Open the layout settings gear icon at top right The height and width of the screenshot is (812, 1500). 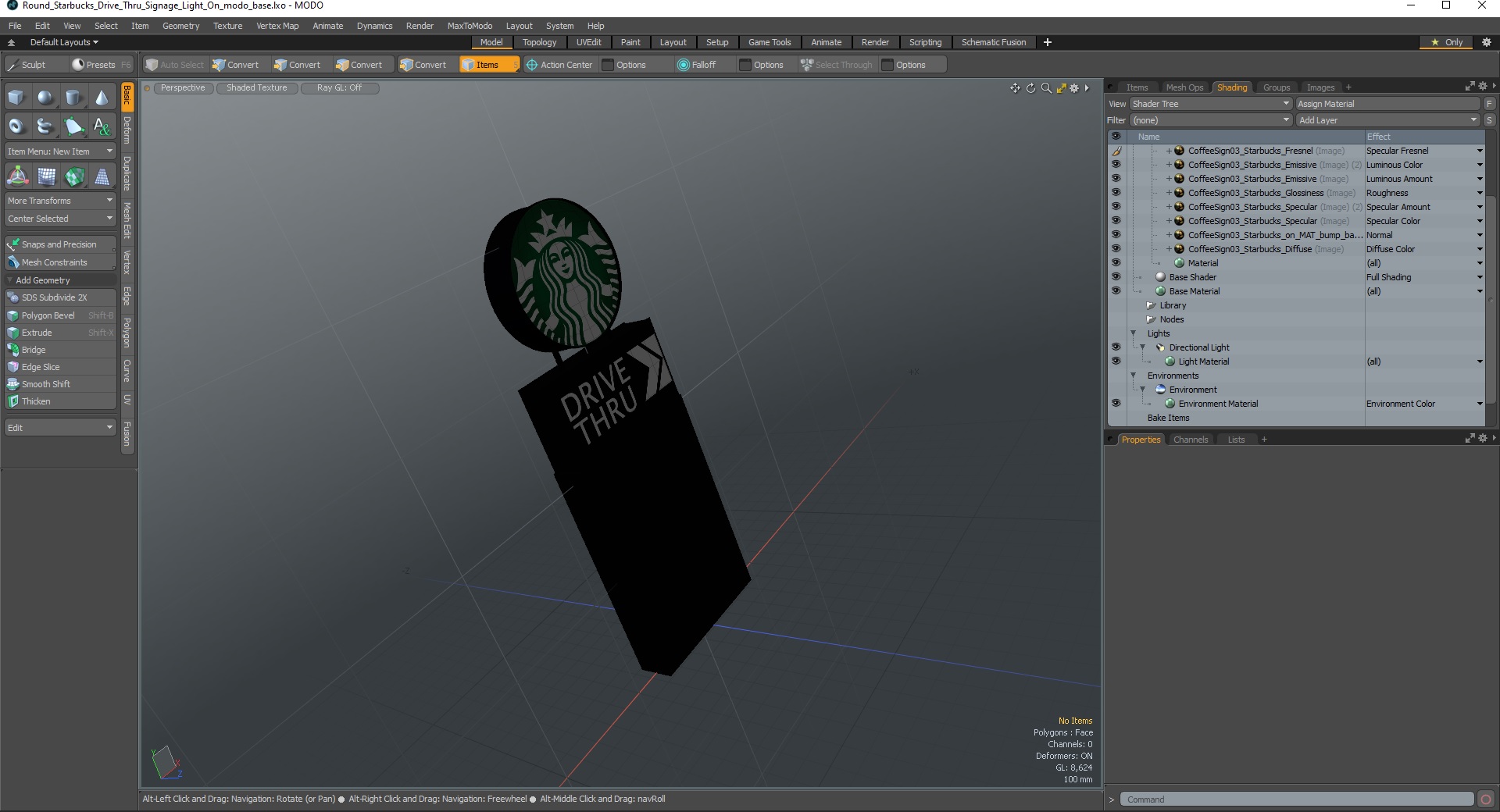point(1487,42)
